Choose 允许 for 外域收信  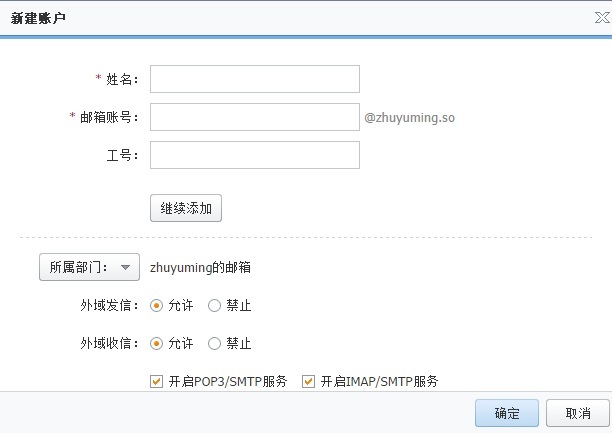pos(157,344)
